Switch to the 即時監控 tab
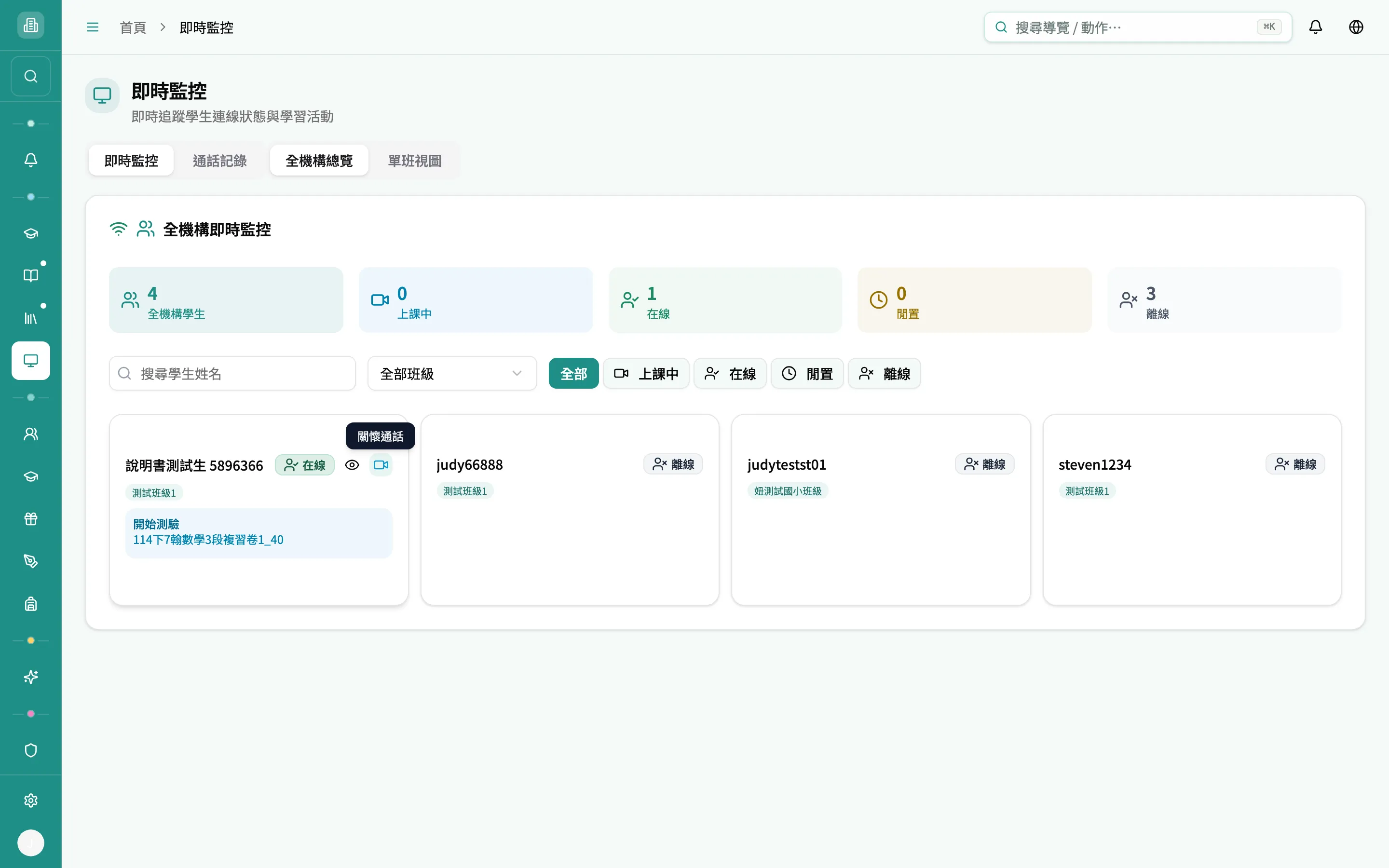 click(131, 161)
